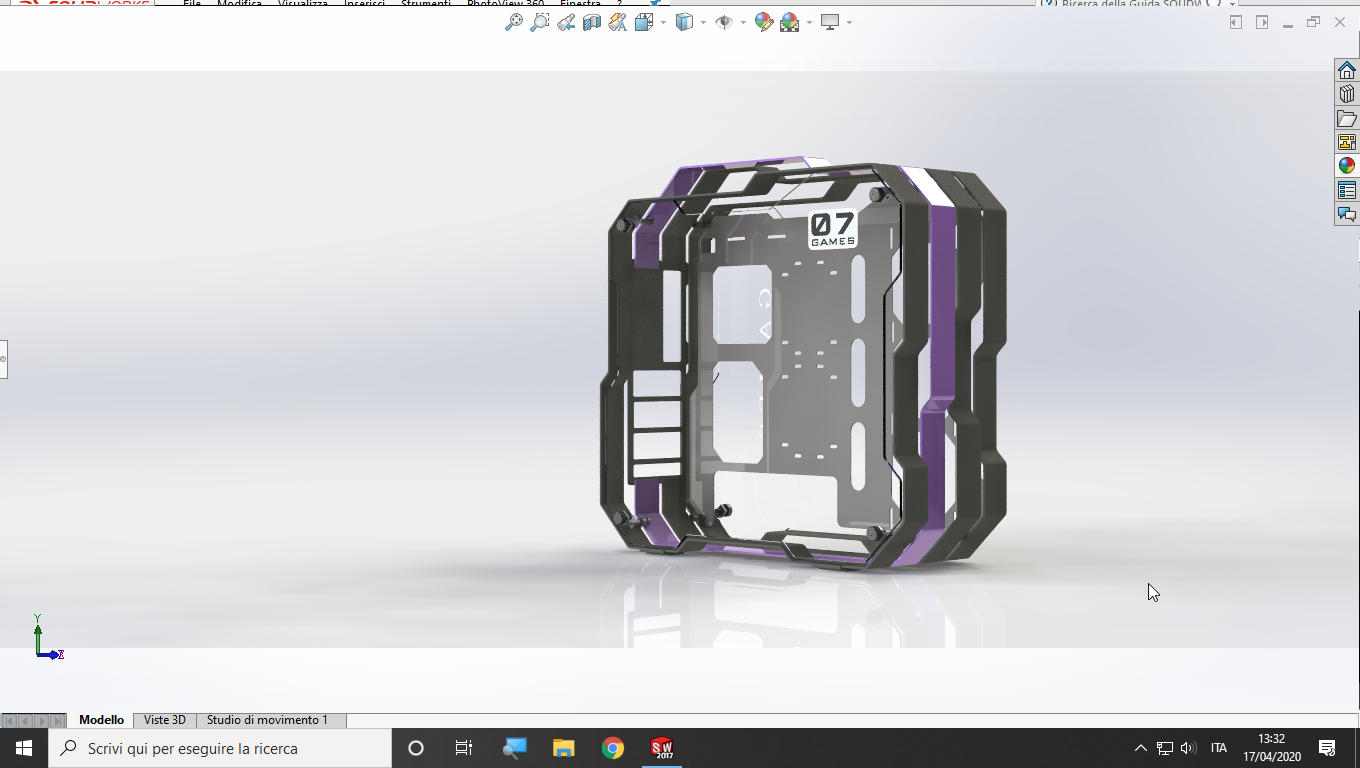Screen dimensions: 1360x768
Task: Click the Display Style cube icon
Action: [x=684, y=22]
